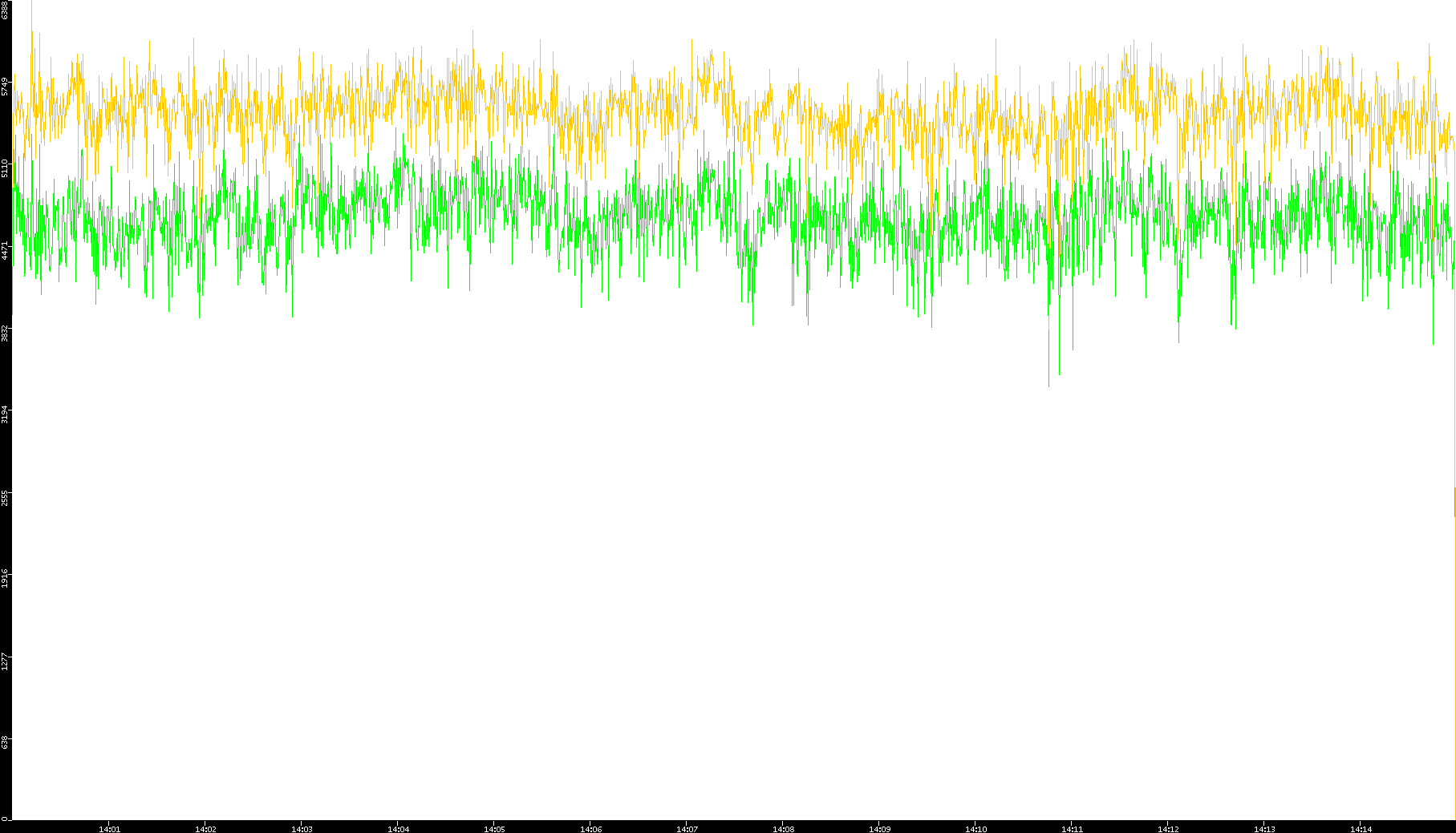Image resolution: width=1456 pixels, height=833 pixels.
Task: Click the 14:01 time axis label
Action: click(109, 828)
